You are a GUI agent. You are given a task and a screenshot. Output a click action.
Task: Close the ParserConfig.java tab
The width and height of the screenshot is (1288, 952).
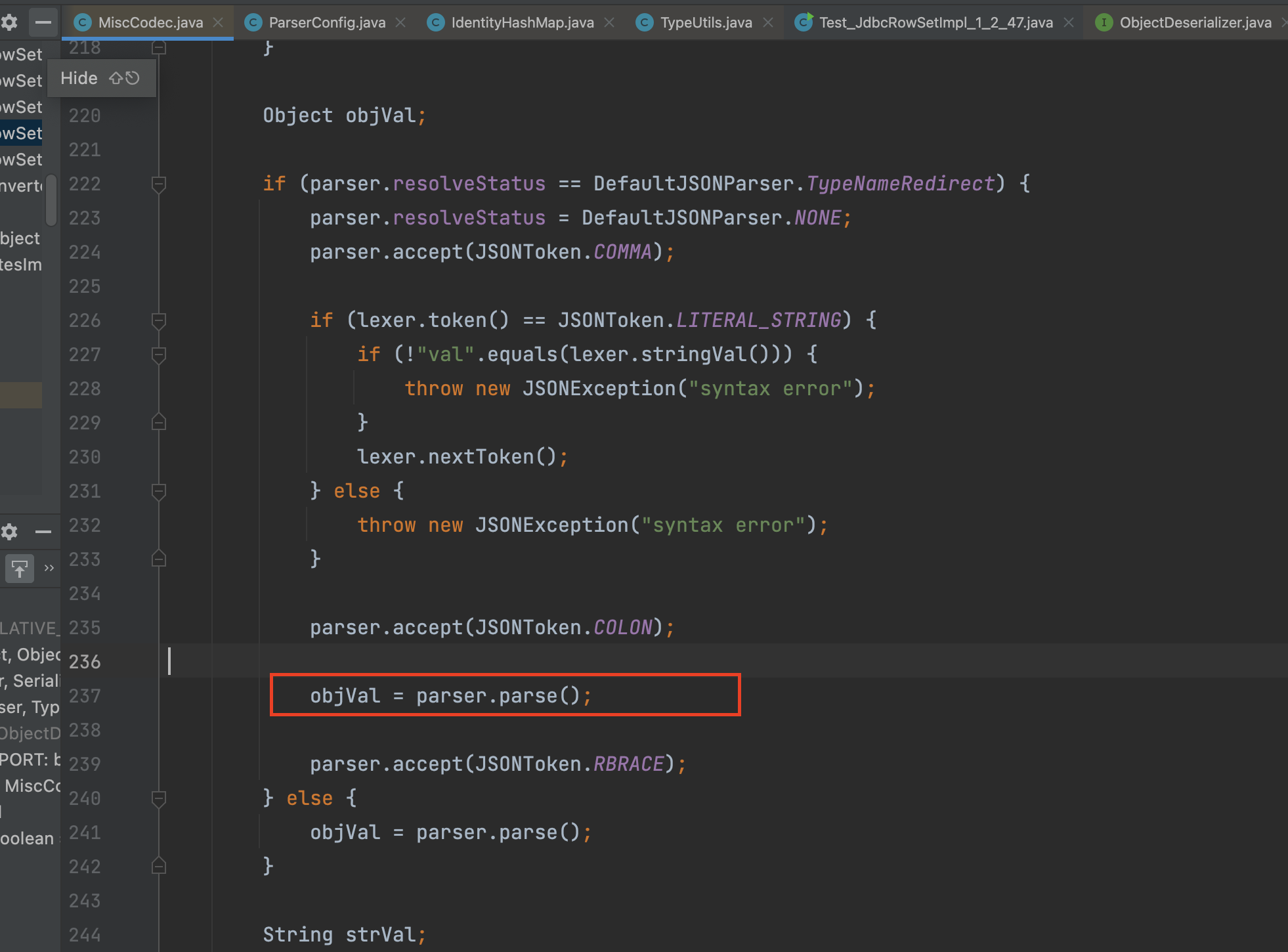coord(400,22)
